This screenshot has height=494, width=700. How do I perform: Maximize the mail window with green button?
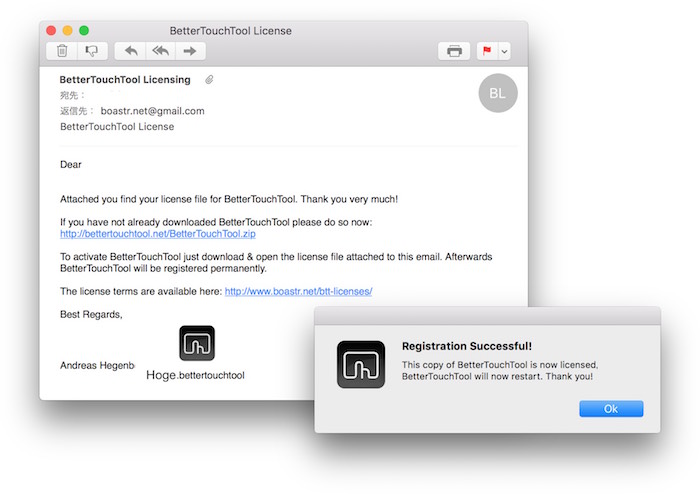tap(84, 30)
